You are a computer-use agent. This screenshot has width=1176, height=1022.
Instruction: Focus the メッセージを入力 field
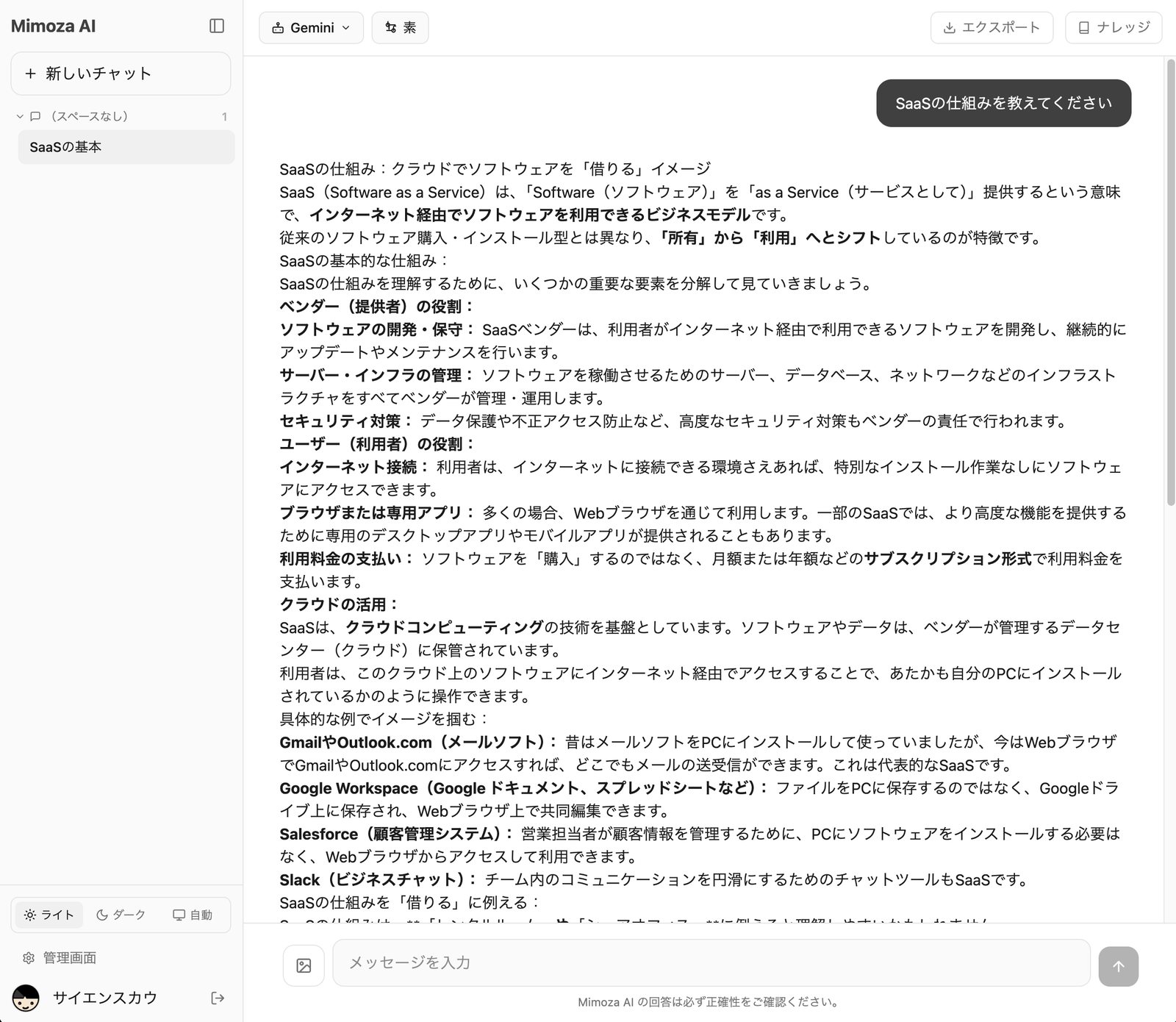711,962
